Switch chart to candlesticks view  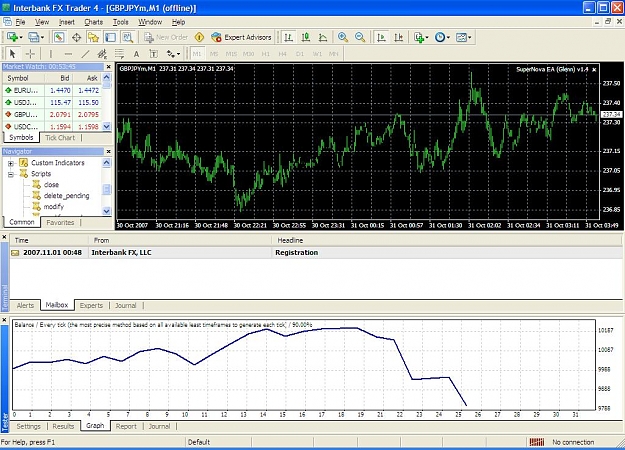pos(306,37)
